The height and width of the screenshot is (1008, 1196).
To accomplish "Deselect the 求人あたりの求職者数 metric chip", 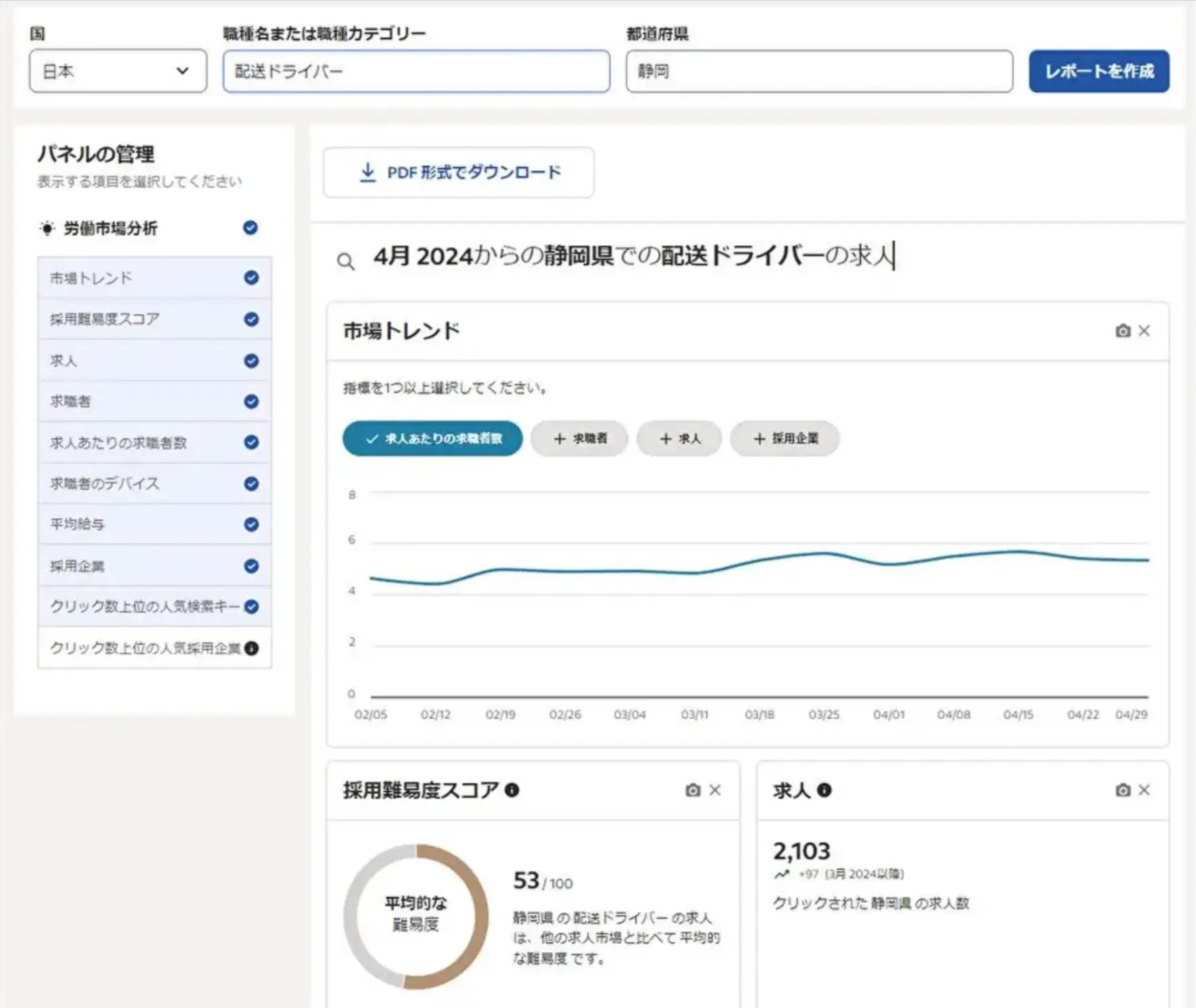I will point(432,438).
